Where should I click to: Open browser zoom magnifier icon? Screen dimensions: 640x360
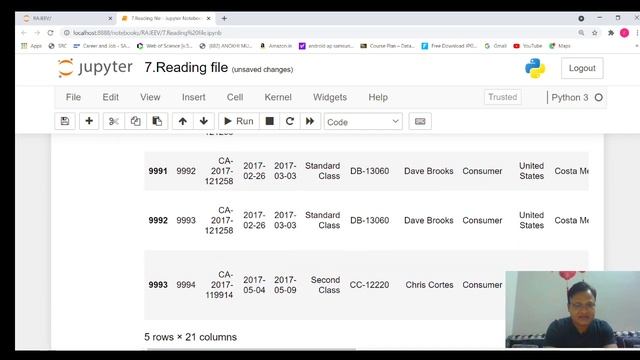pos(581,33)
